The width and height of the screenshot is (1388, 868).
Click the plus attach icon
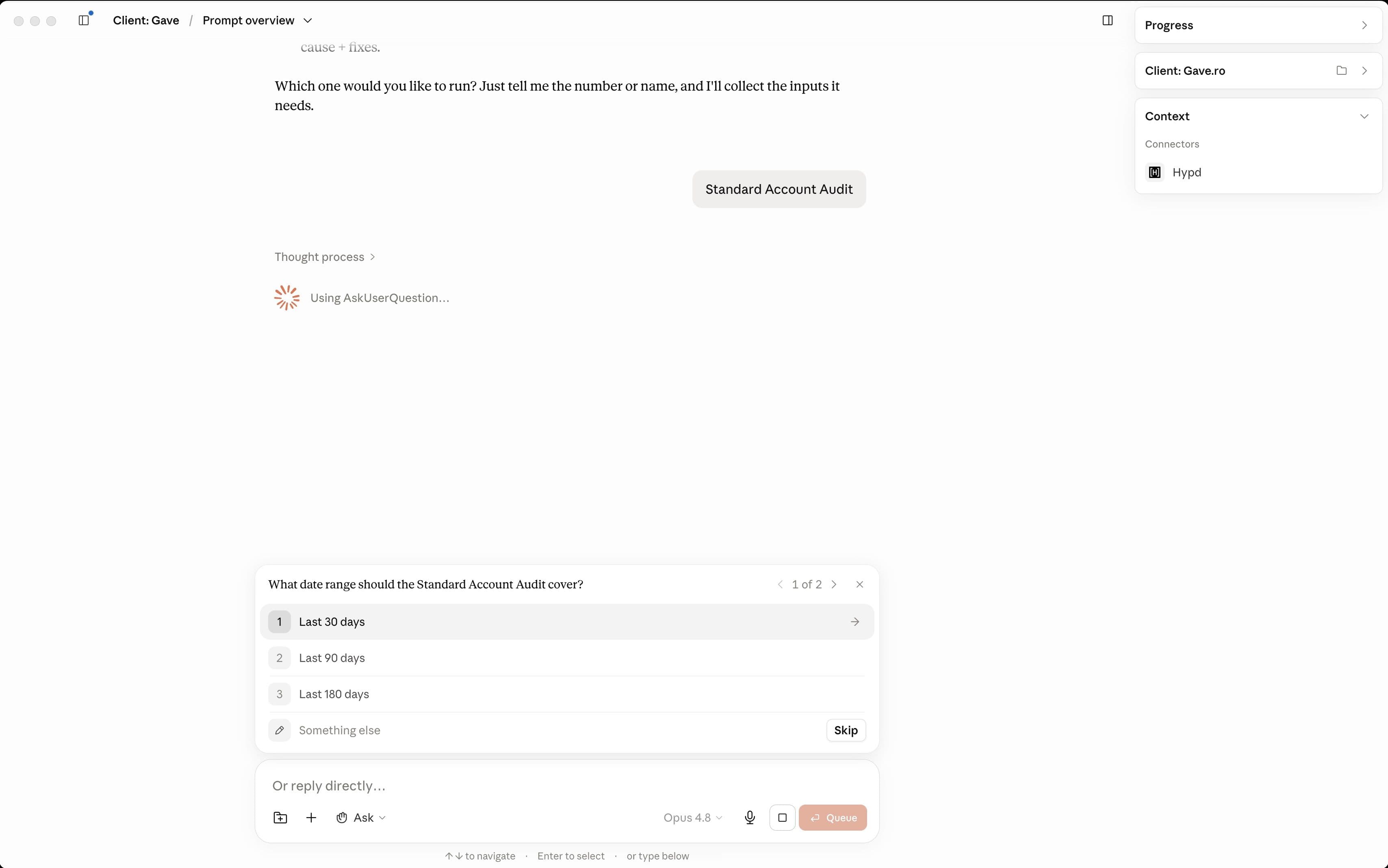(x=311, y=818)
